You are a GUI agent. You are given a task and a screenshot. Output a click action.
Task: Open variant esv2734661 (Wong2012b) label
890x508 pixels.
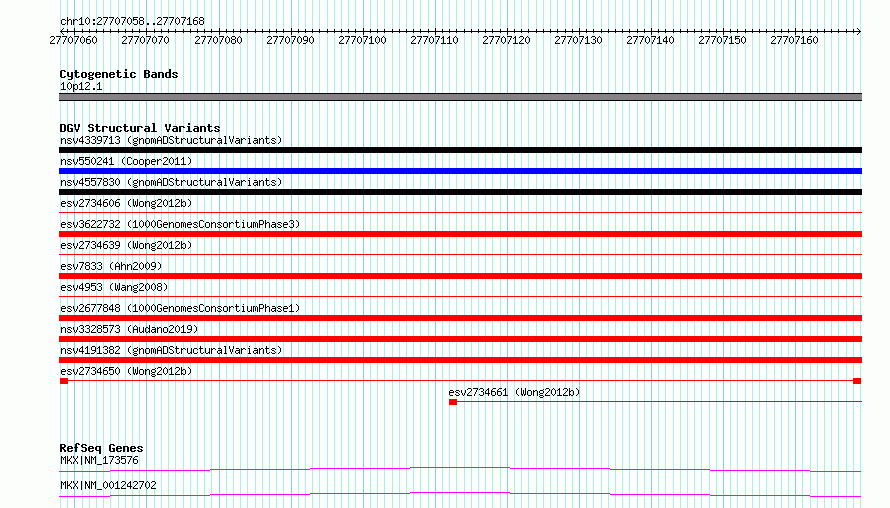(514, 392)
